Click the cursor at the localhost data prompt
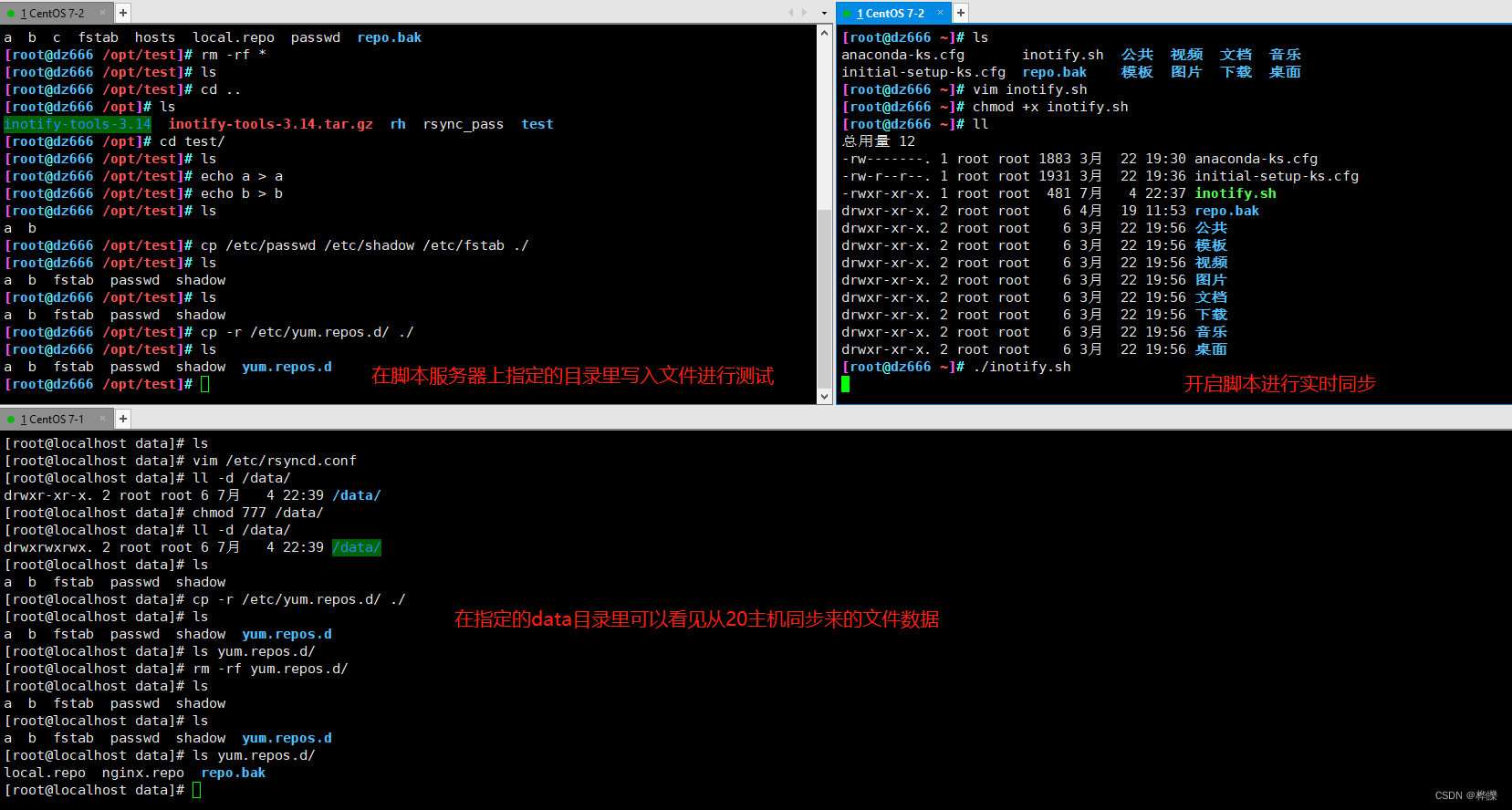The image size is (1512, 810). pyautogui.click(x=197, y=790)
